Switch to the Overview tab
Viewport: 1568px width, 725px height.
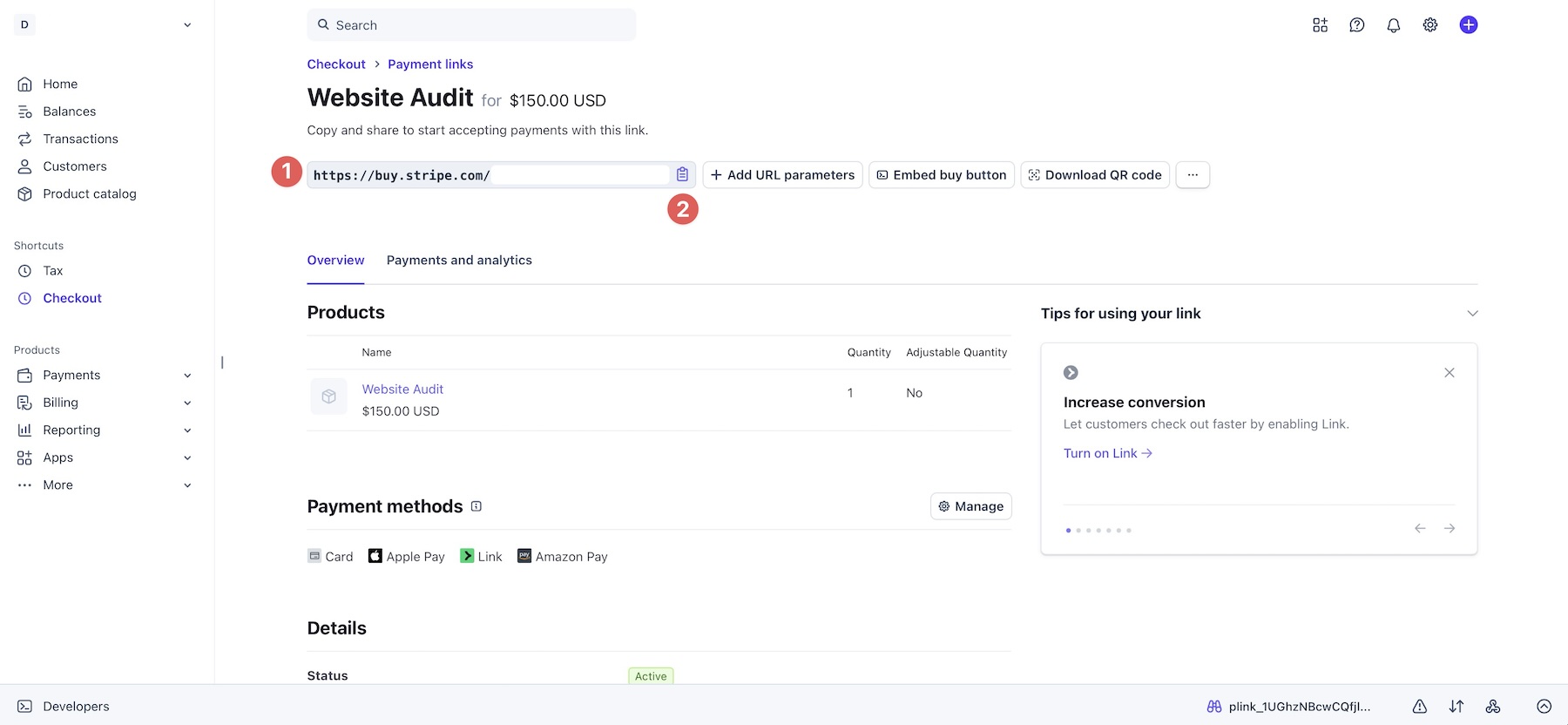pyautogui.click(x=335, y=261)
